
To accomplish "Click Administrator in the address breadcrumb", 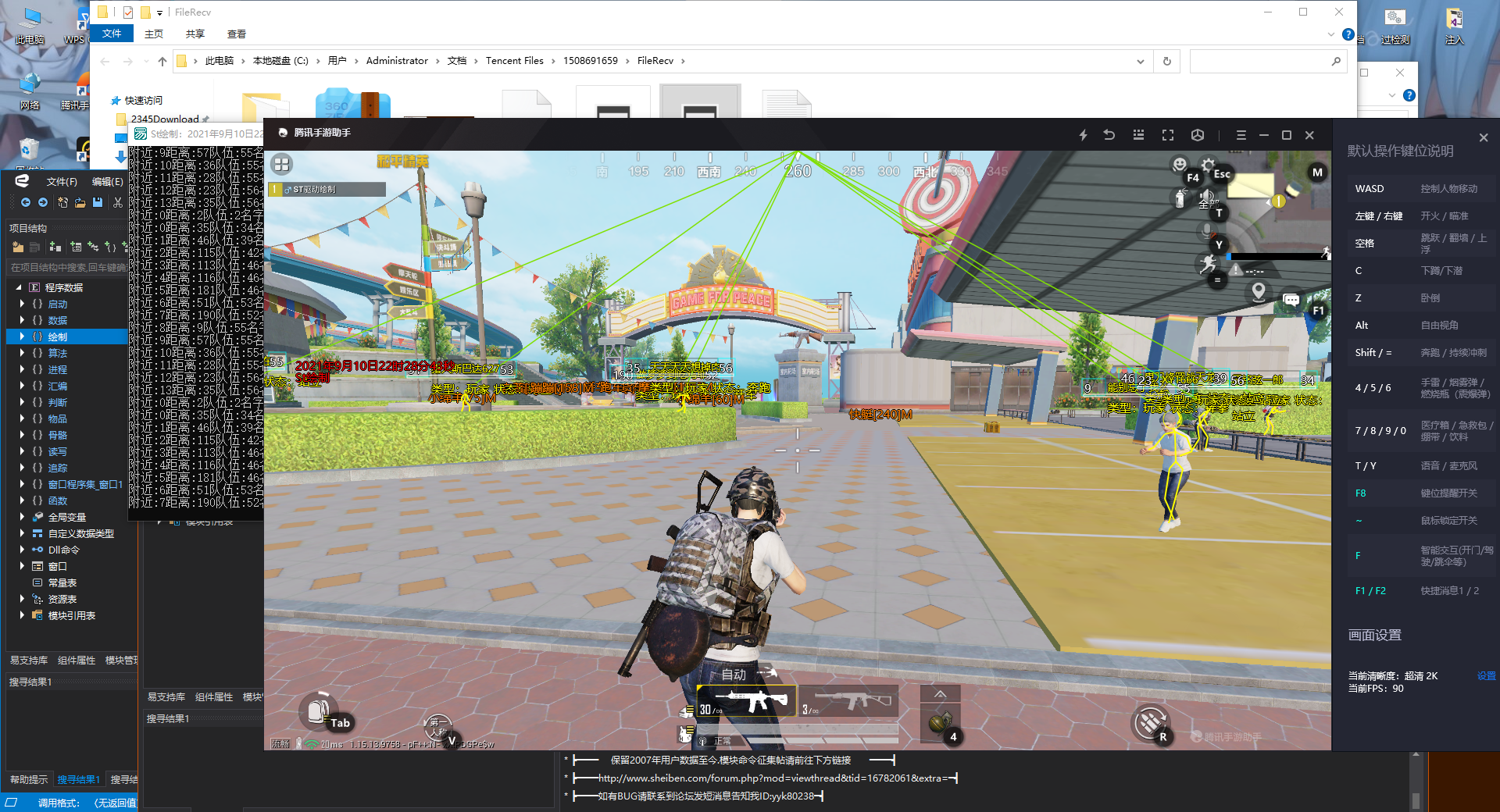I will 397,61.
